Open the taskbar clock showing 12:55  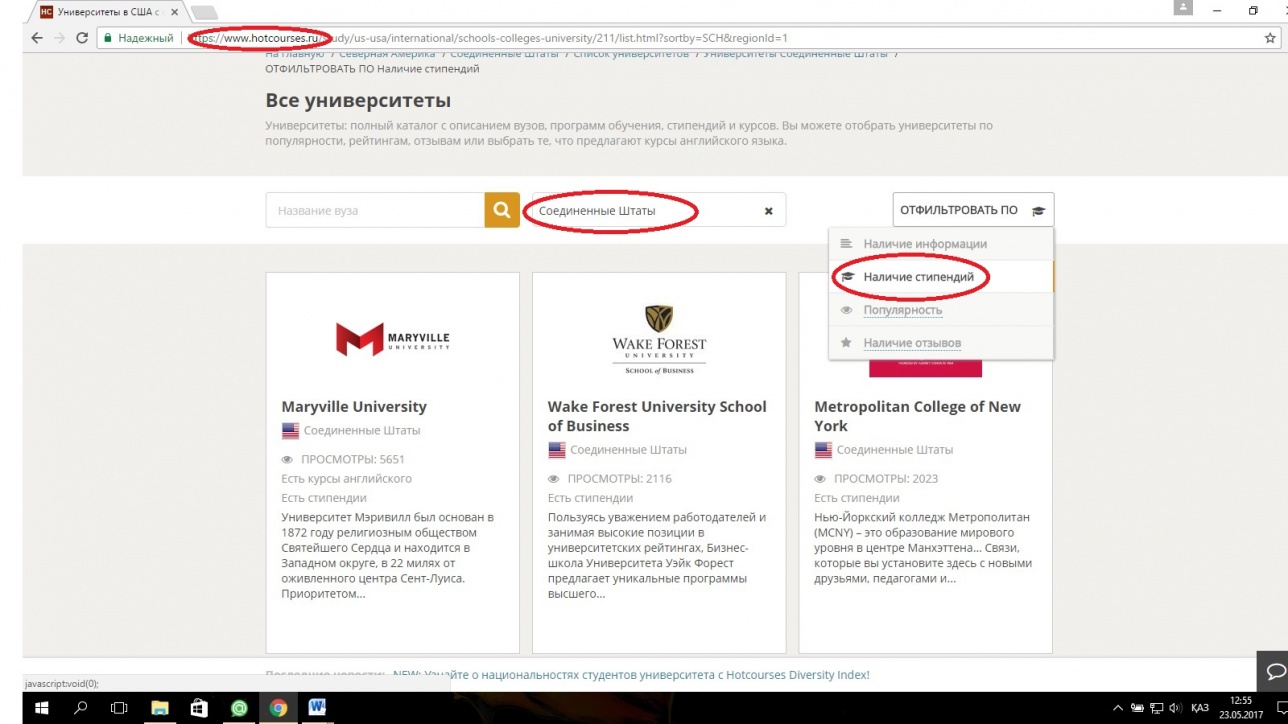[x=1240, y=707]
